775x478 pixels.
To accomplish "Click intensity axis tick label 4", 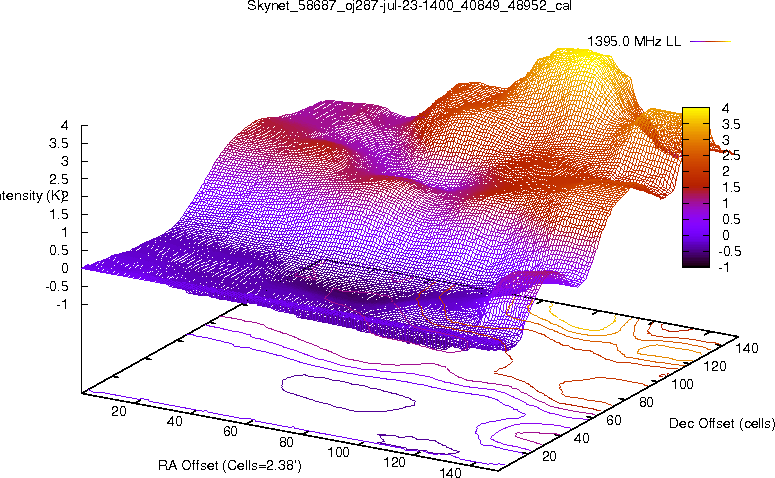I will pos(64,125).
